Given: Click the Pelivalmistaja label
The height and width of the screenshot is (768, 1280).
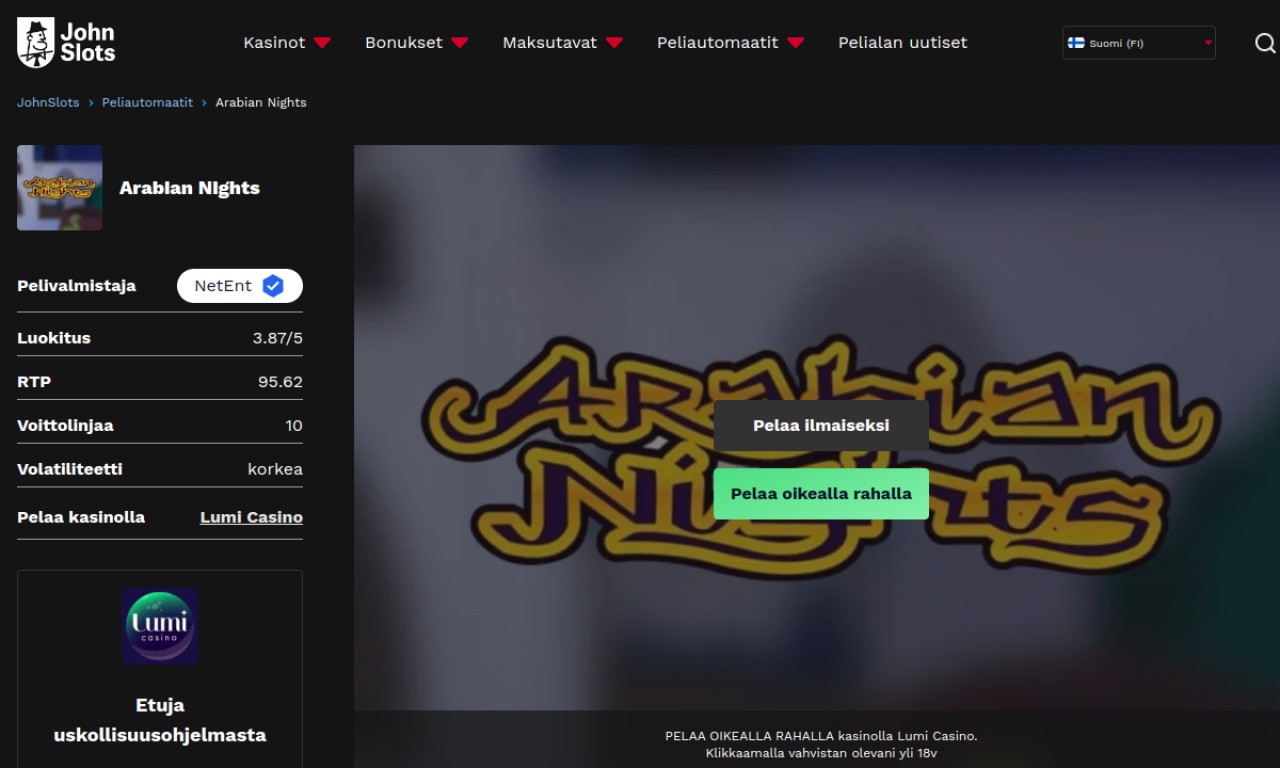Looking at the screenshot, I should coord(76,286).
